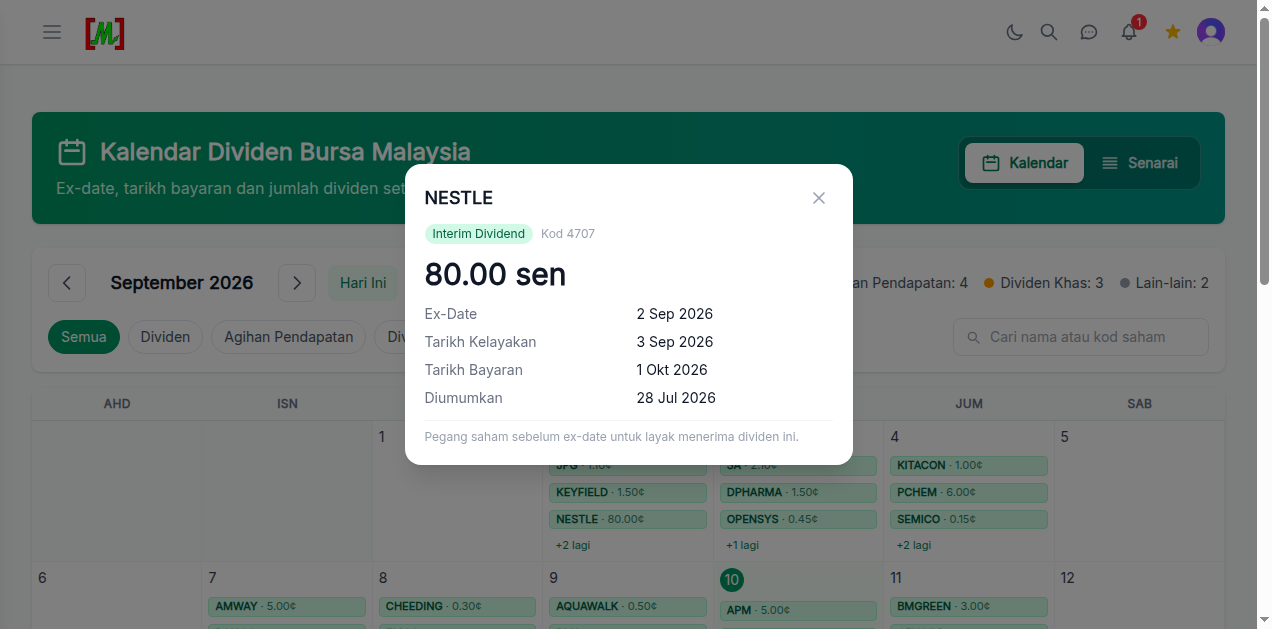
Task: Click the calendar icon beside page title
Action: (72, 152)
